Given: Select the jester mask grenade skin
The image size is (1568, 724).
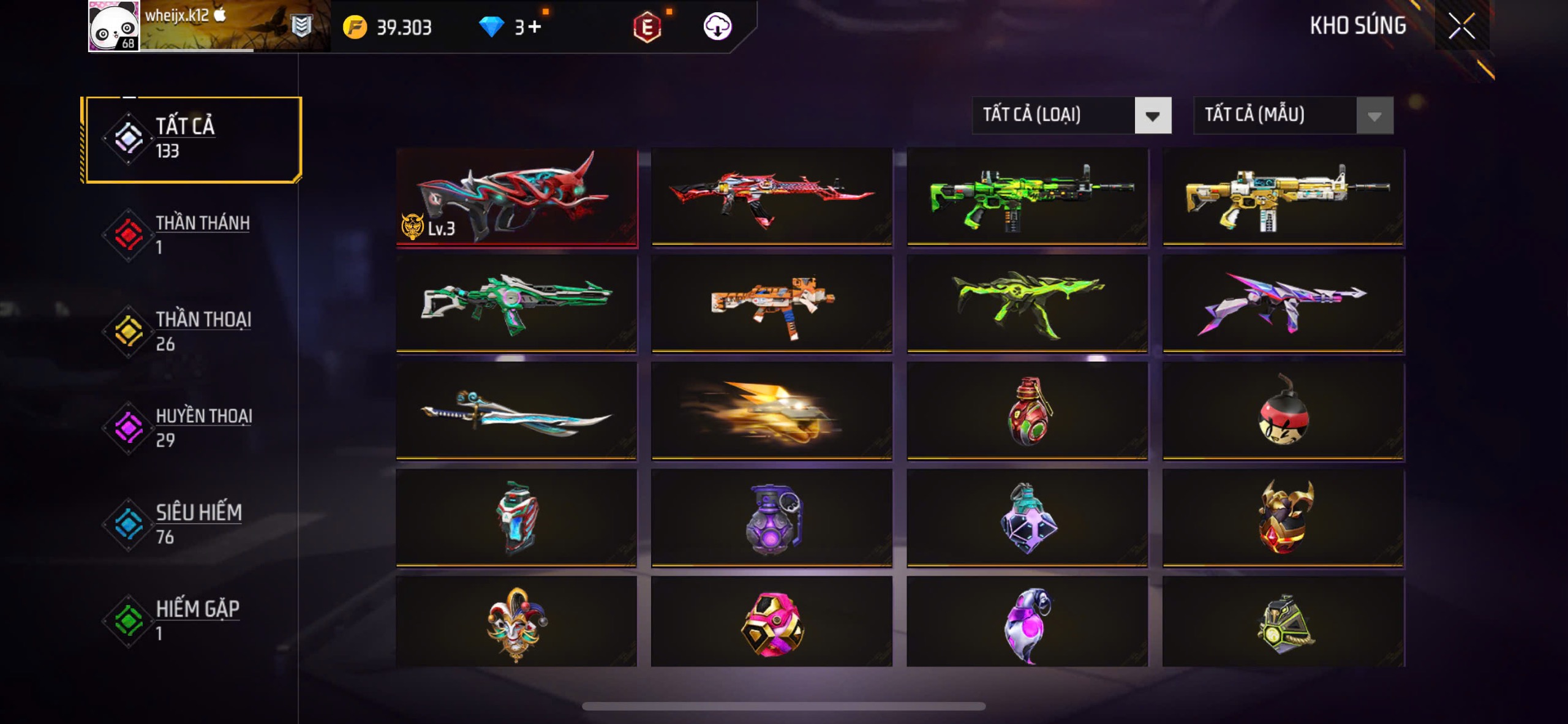Looking at the screenshot, I should click(516, 622).
